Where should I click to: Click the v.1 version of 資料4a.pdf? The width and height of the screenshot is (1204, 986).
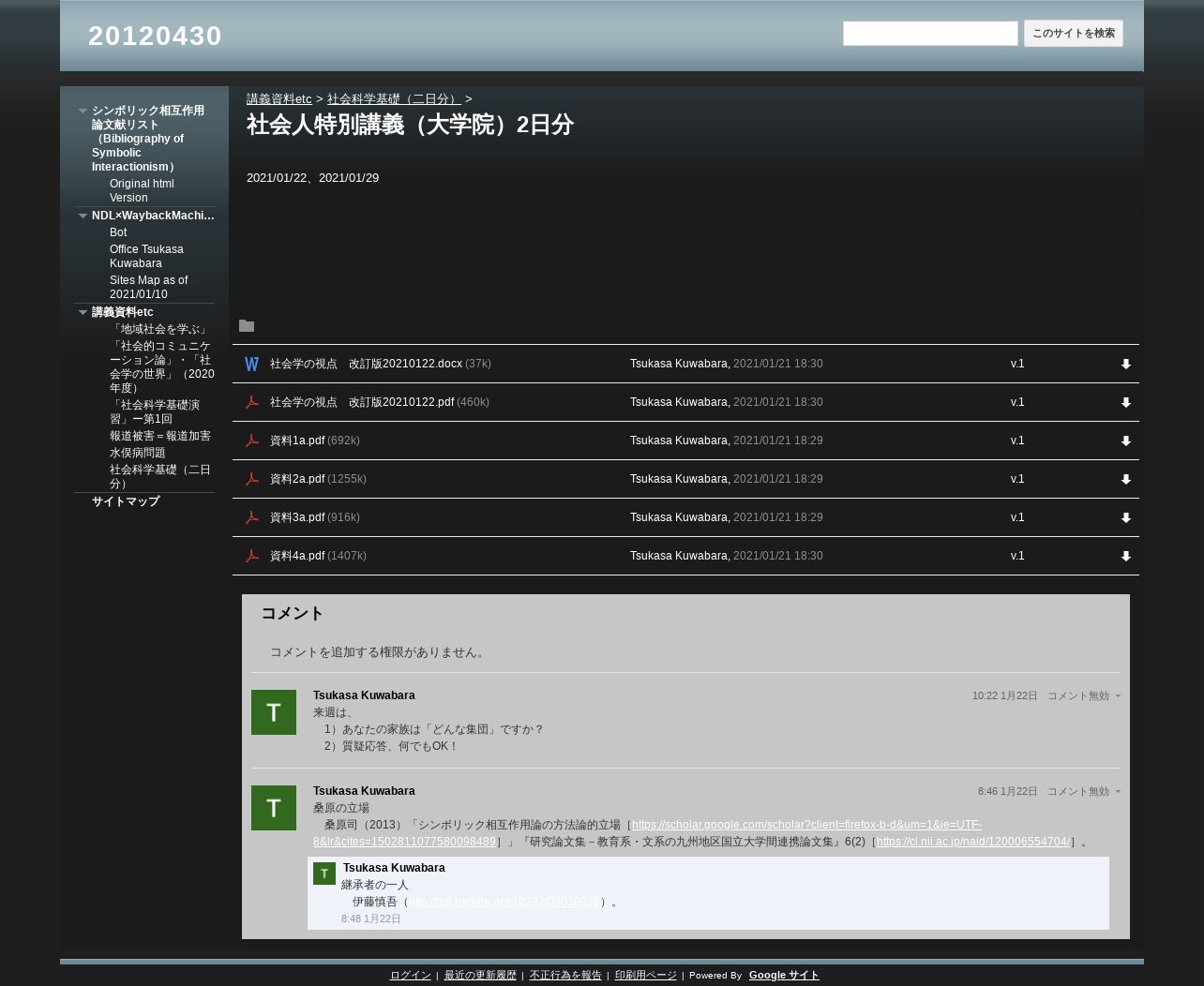tap(1017, 556)
